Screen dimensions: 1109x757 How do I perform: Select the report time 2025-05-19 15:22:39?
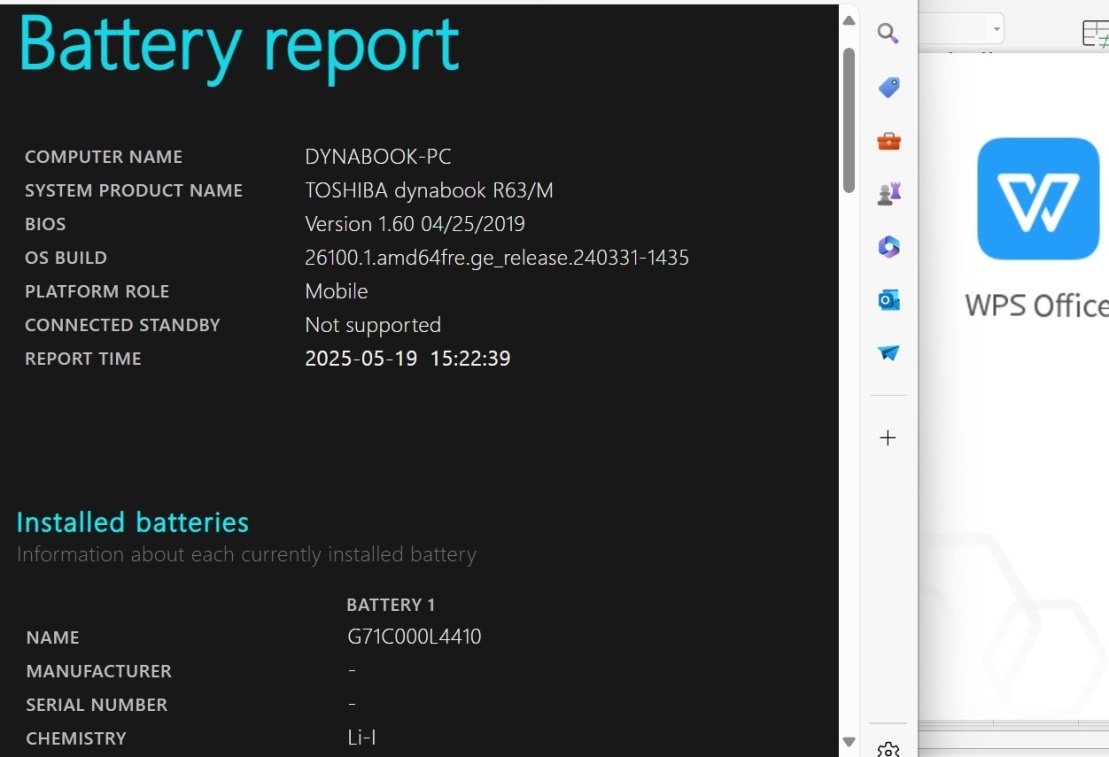(x=407, y=359)
